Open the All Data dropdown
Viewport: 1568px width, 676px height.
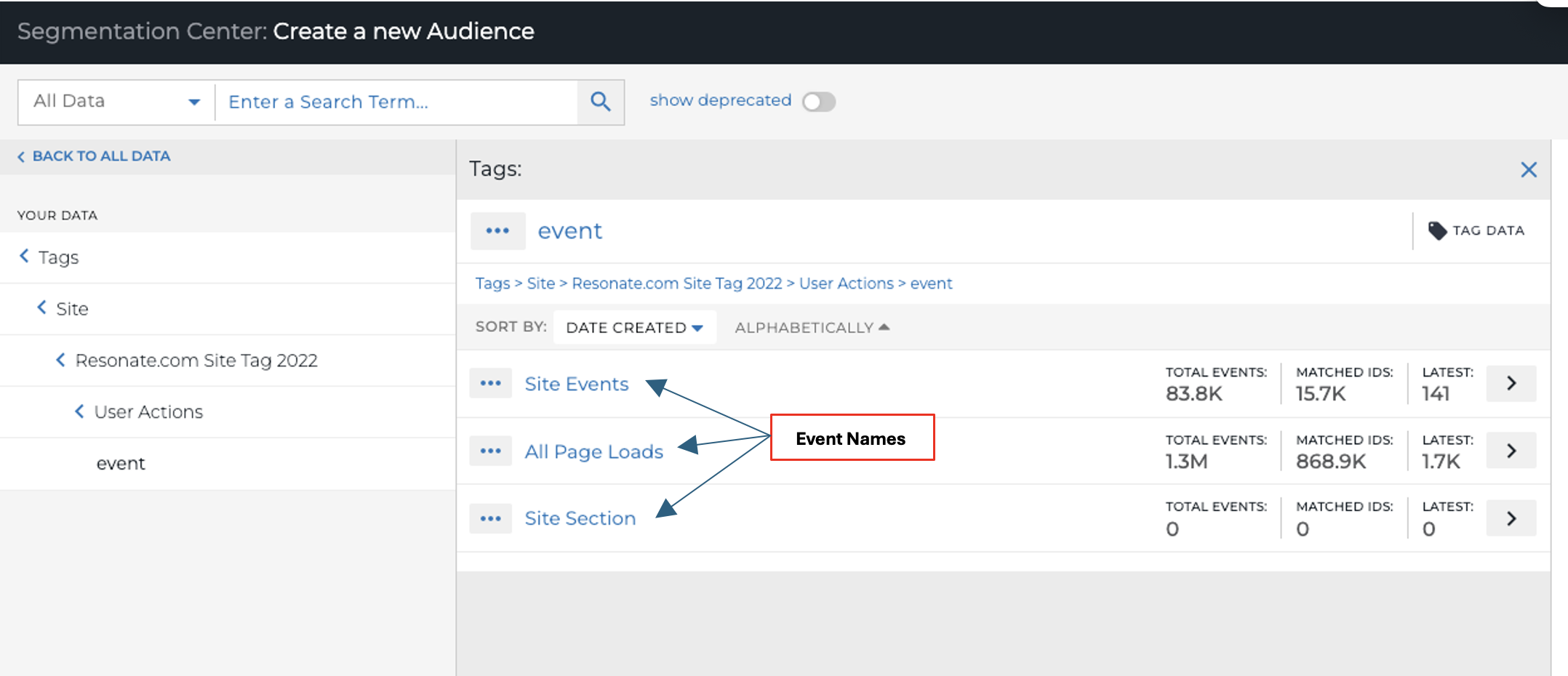[x=116, y=102]
